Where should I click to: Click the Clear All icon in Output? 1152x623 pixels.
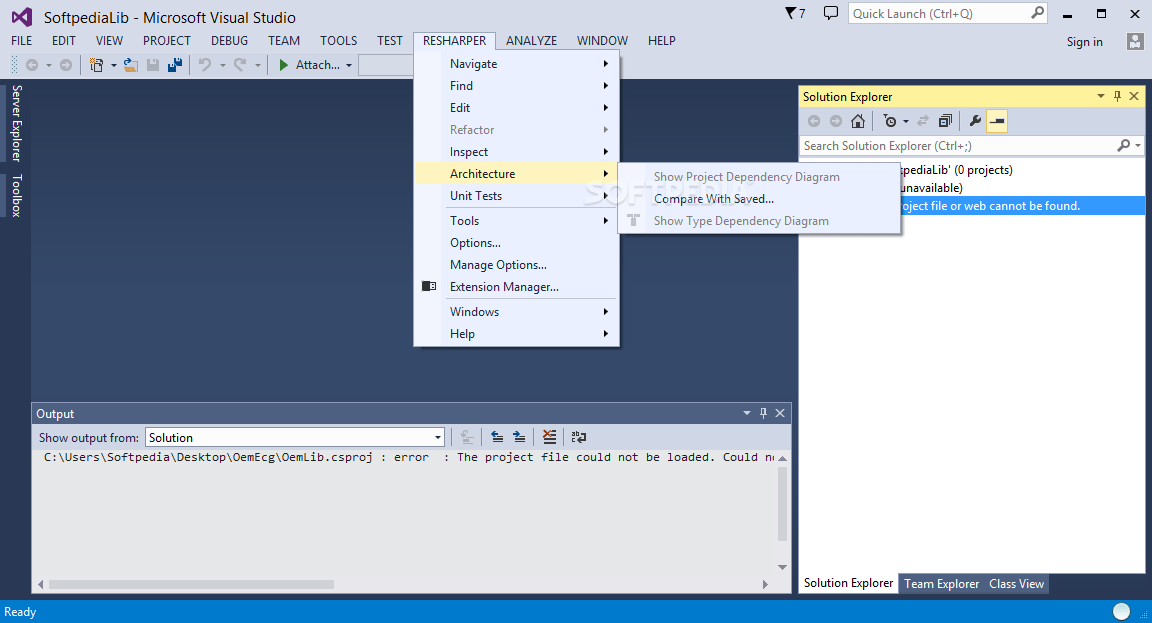point(549,437)
